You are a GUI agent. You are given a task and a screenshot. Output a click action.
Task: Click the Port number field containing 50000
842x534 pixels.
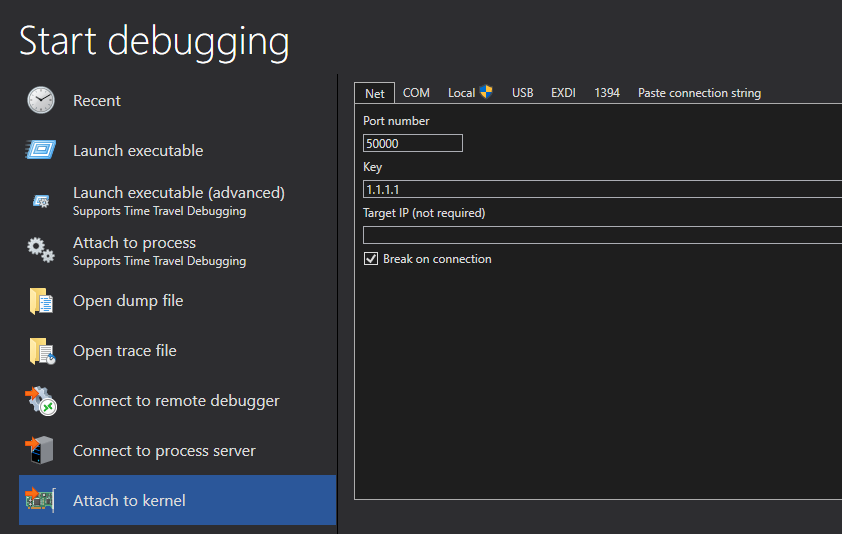tap(412, 143)
